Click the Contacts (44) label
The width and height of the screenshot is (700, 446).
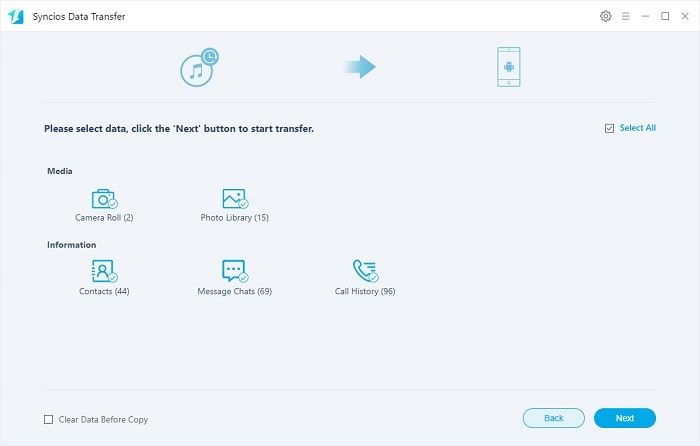point(104,292)
